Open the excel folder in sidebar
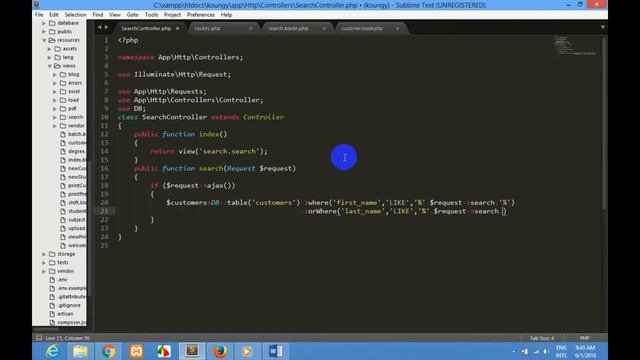Screen dimensions: 640x360 coord(74,91)
